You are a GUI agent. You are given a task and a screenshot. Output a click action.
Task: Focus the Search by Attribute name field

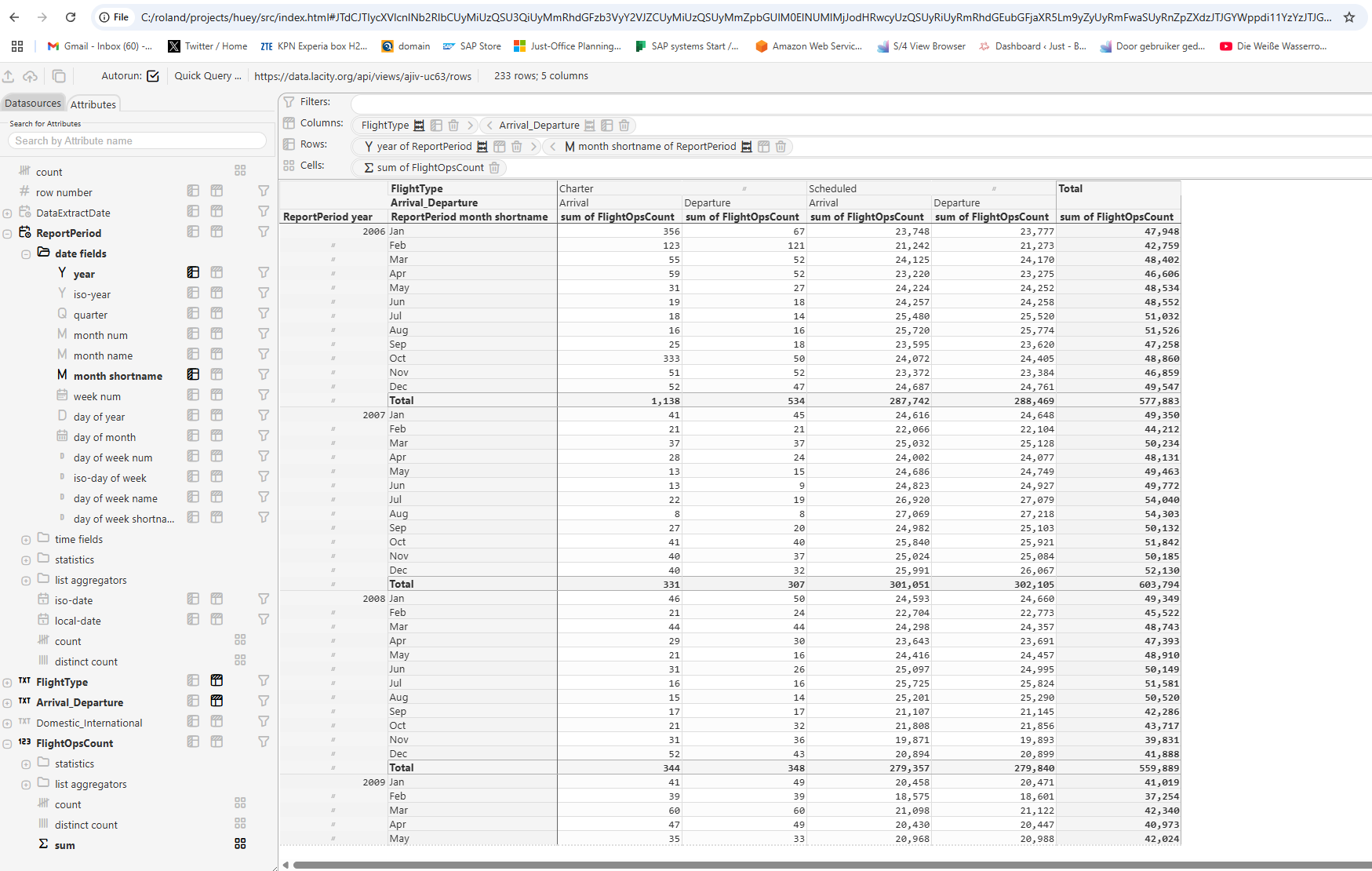click(137, 141)
